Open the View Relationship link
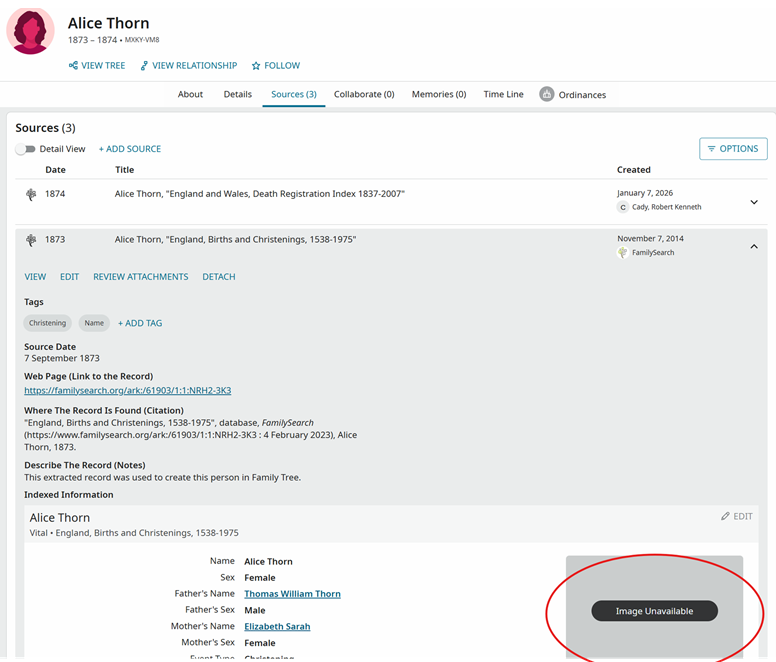Image resolution: width=776 pixels, height=662 pixels. pyautogui.click(x=189, y=65)
